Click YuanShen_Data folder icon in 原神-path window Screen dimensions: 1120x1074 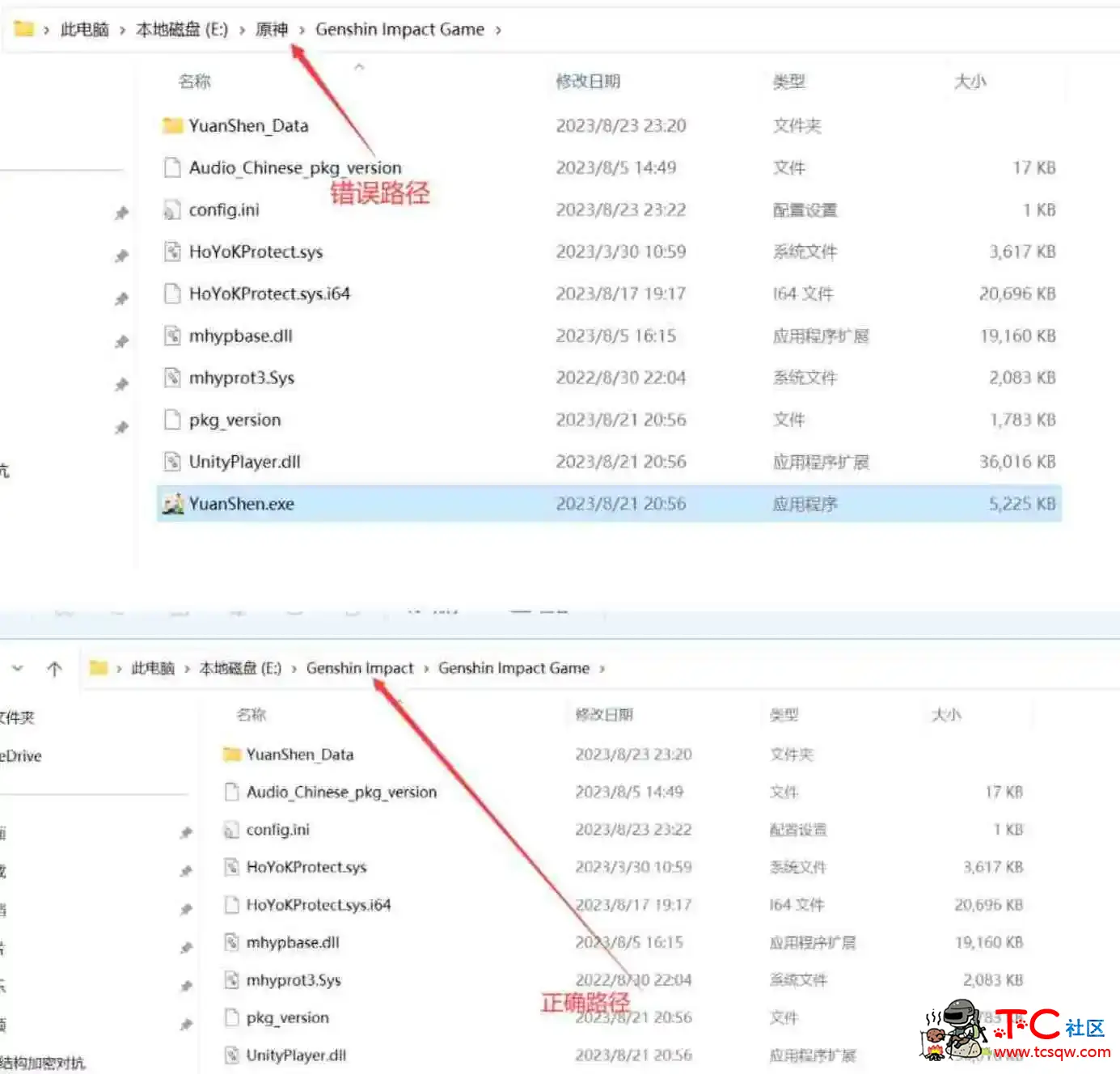(x=172, y=125)
